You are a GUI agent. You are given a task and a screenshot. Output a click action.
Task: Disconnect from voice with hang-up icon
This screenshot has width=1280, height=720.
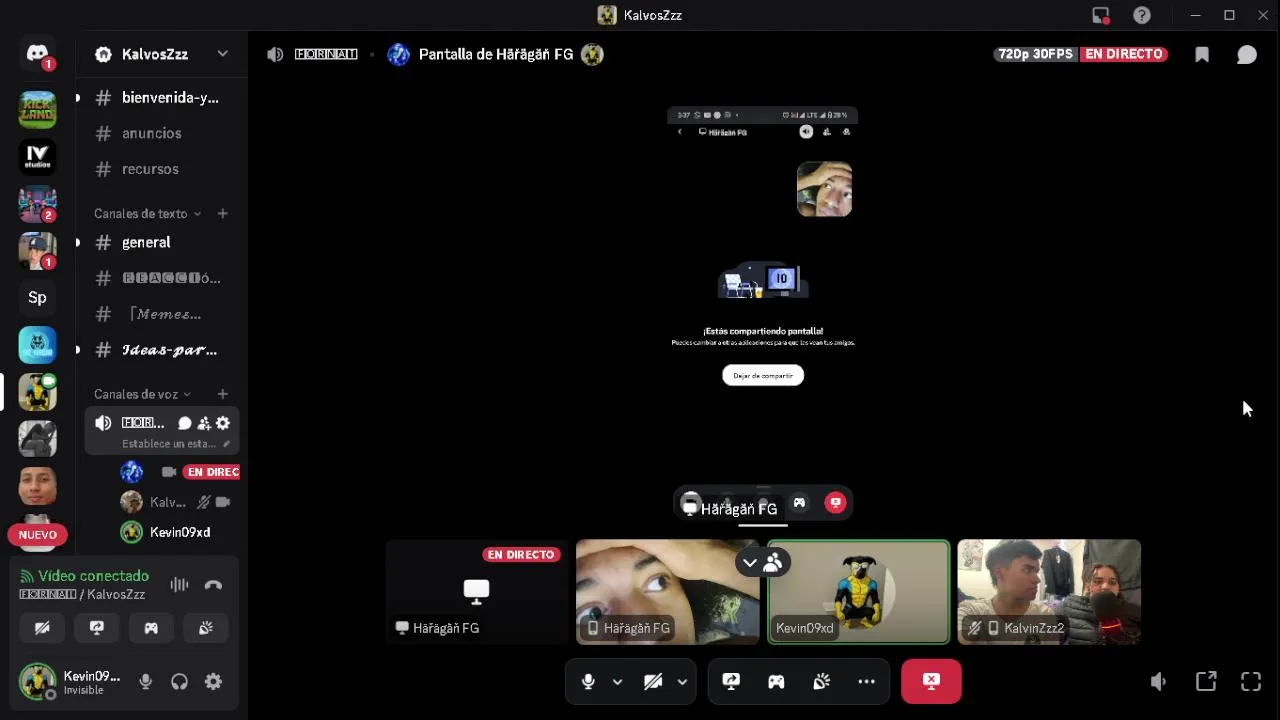[x=213, y=585]
